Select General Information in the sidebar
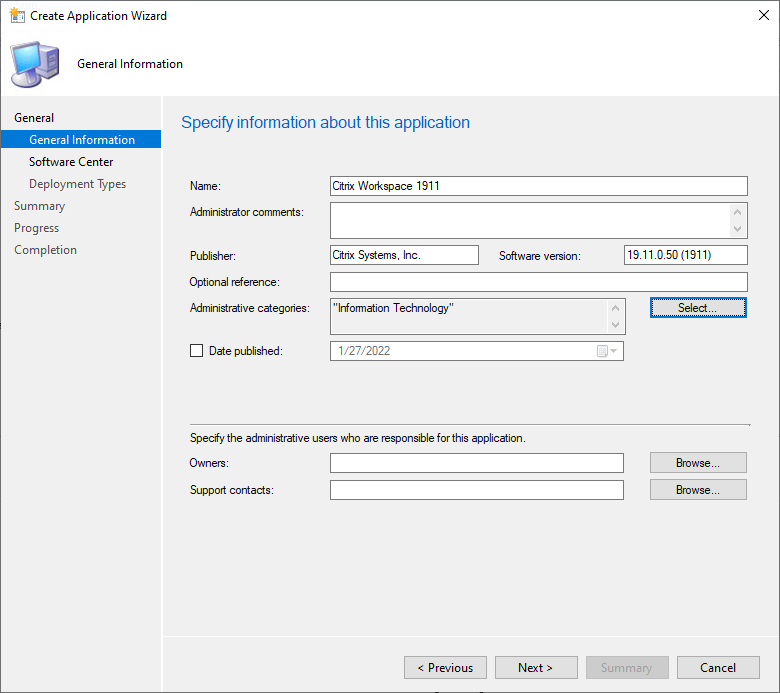 (x=81, y=139)
